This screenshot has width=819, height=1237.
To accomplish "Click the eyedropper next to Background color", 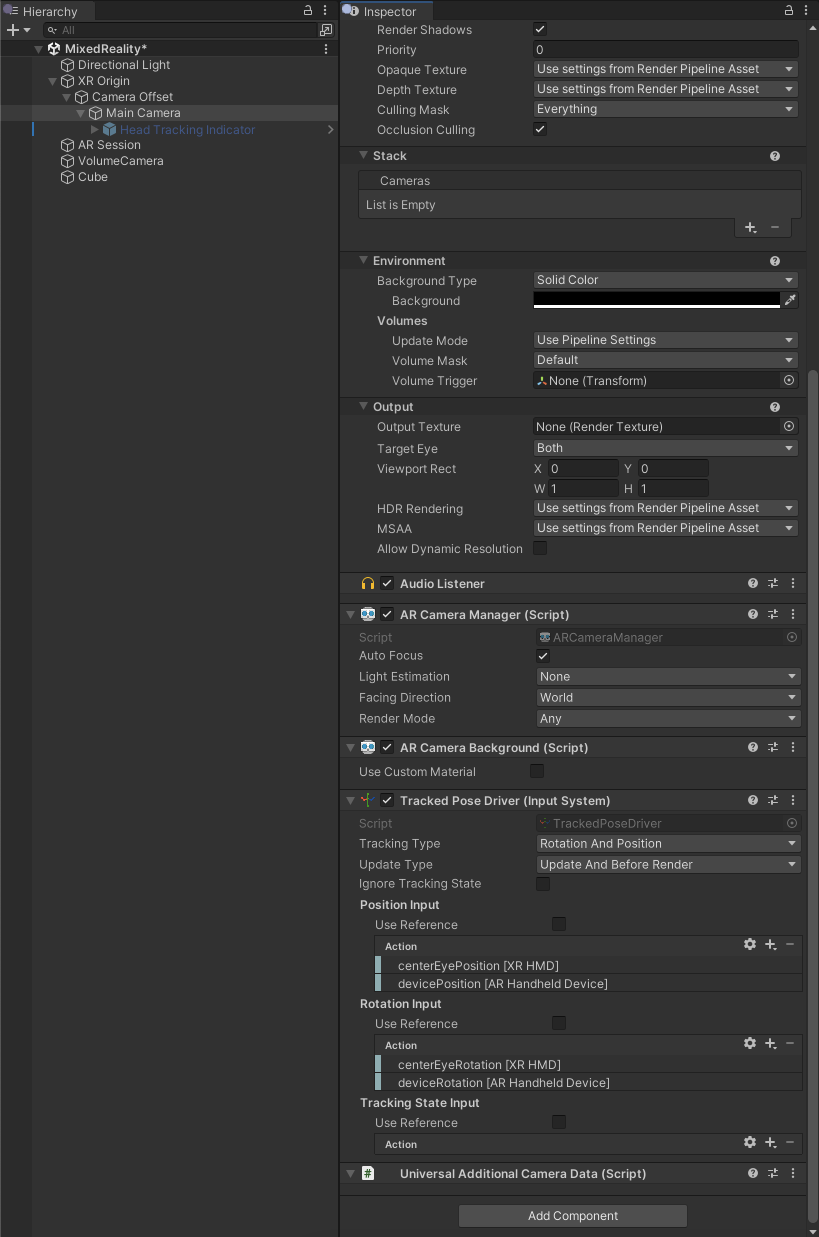I will [x=790, y=300].
